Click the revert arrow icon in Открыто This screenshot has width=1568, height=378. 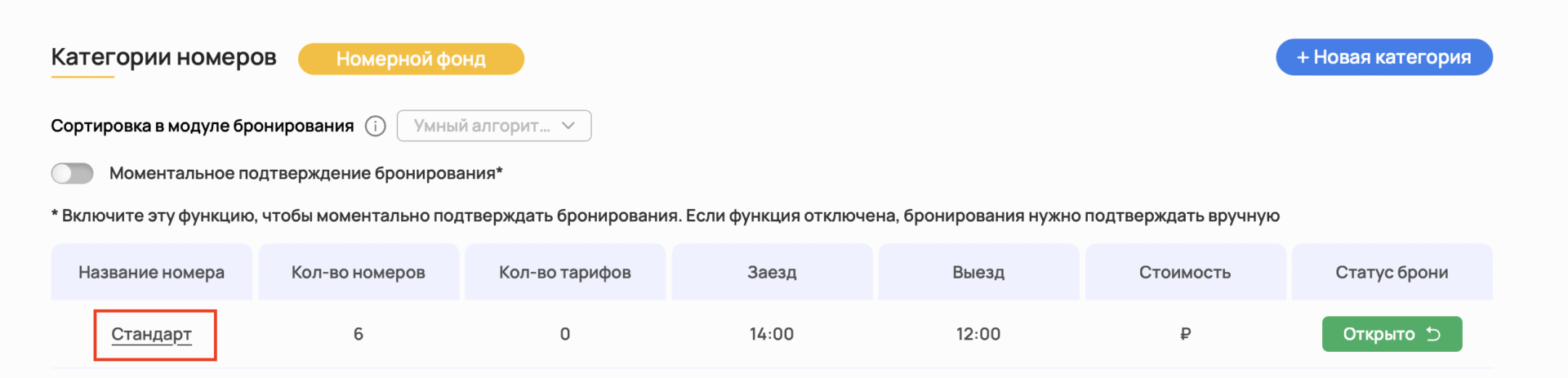[x=1433, y=334]
